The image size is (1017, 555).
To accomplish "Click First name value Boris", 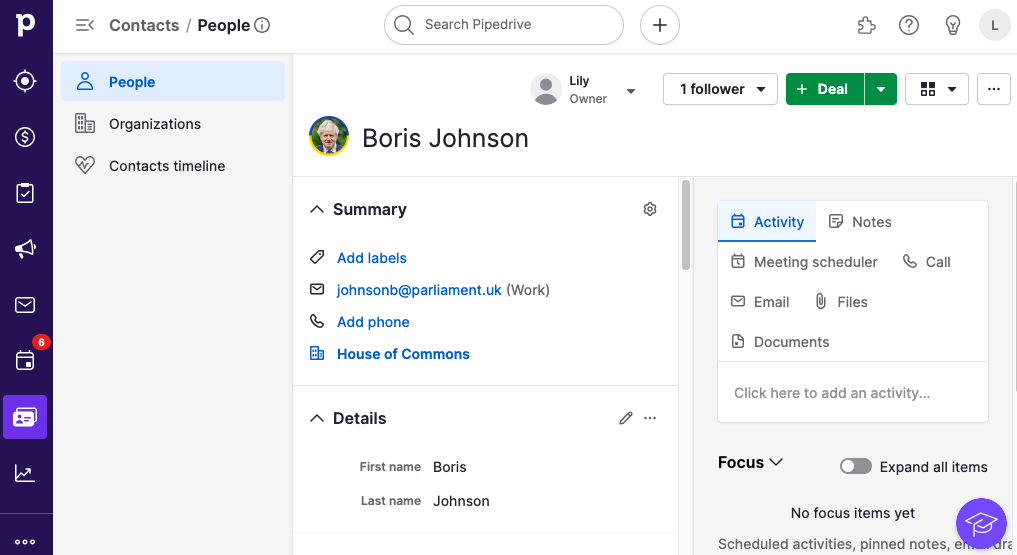I will pyautogui.click(x=449, y=467).
